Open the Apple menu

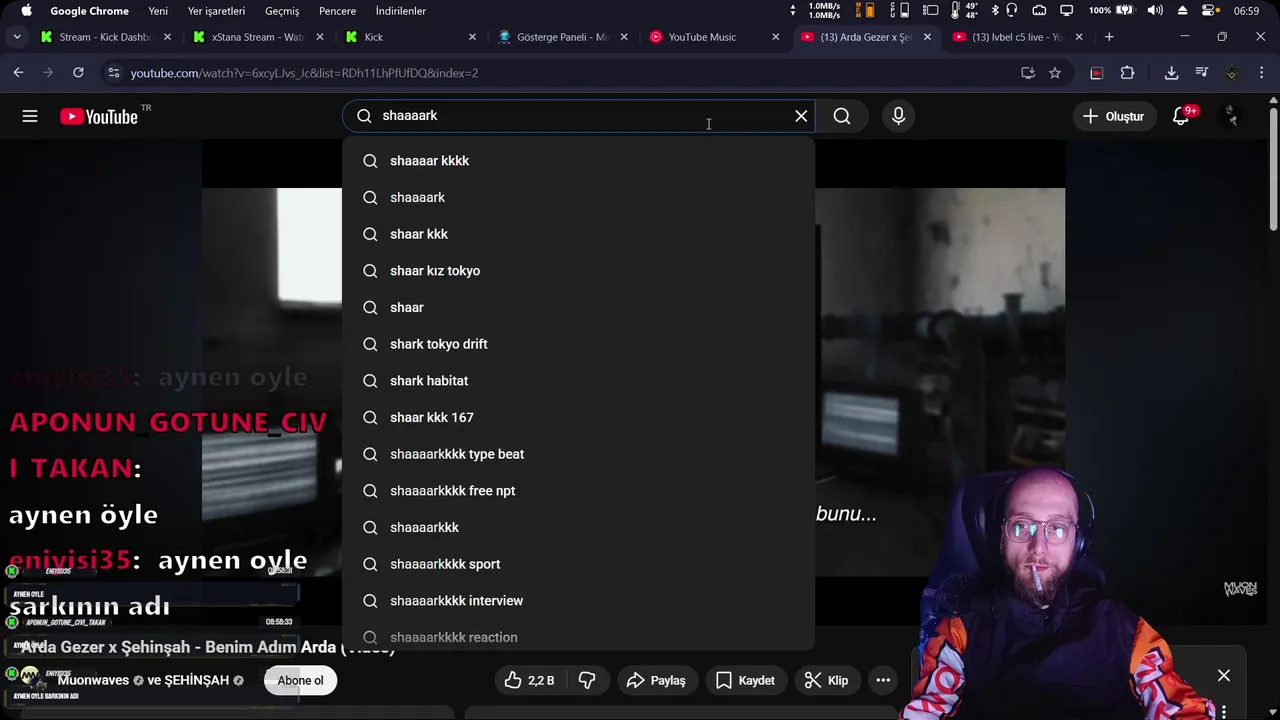27,11
